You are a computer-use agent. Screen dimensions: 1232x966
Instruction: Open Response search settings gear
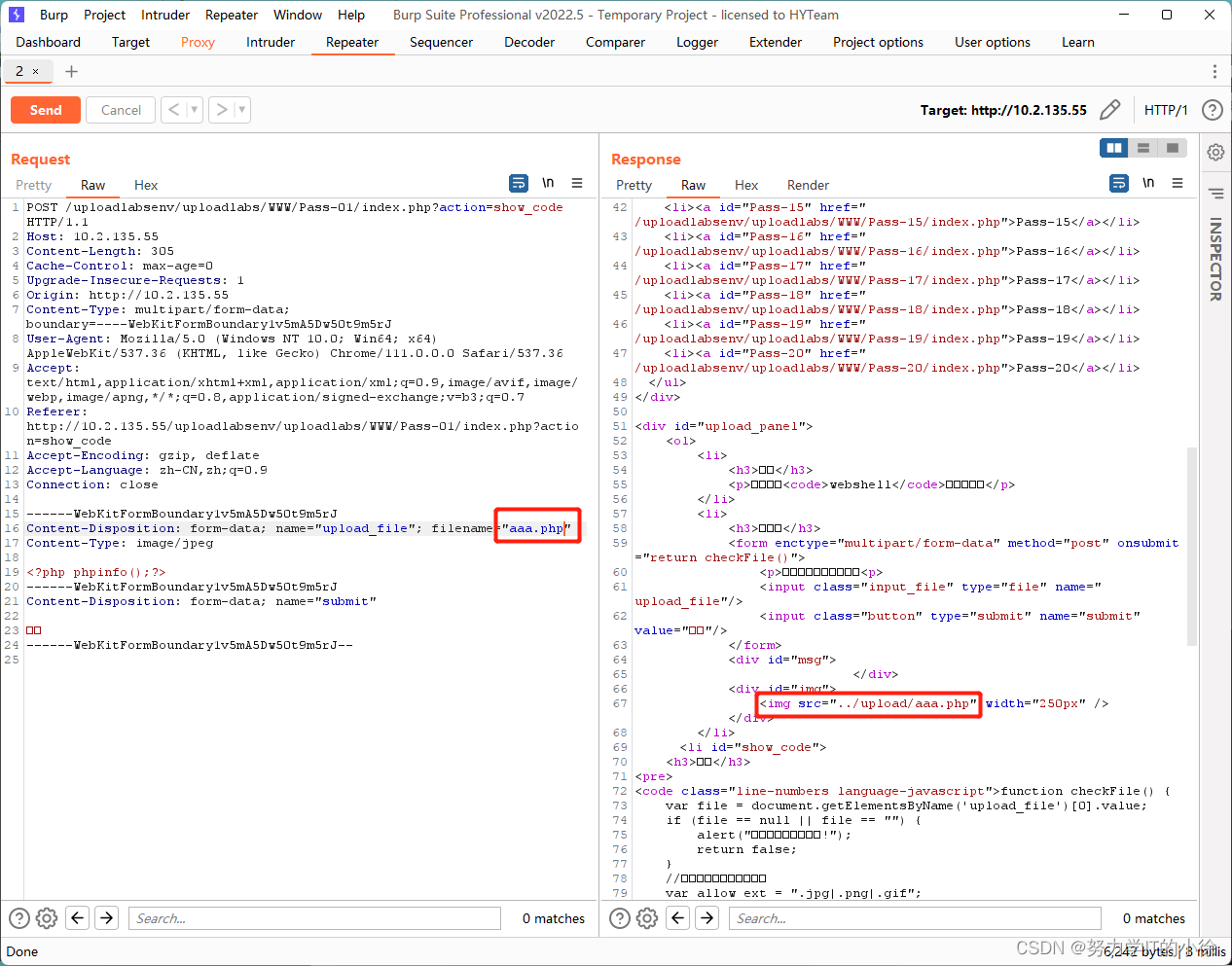pyautogui.click(x=647, y=917)
